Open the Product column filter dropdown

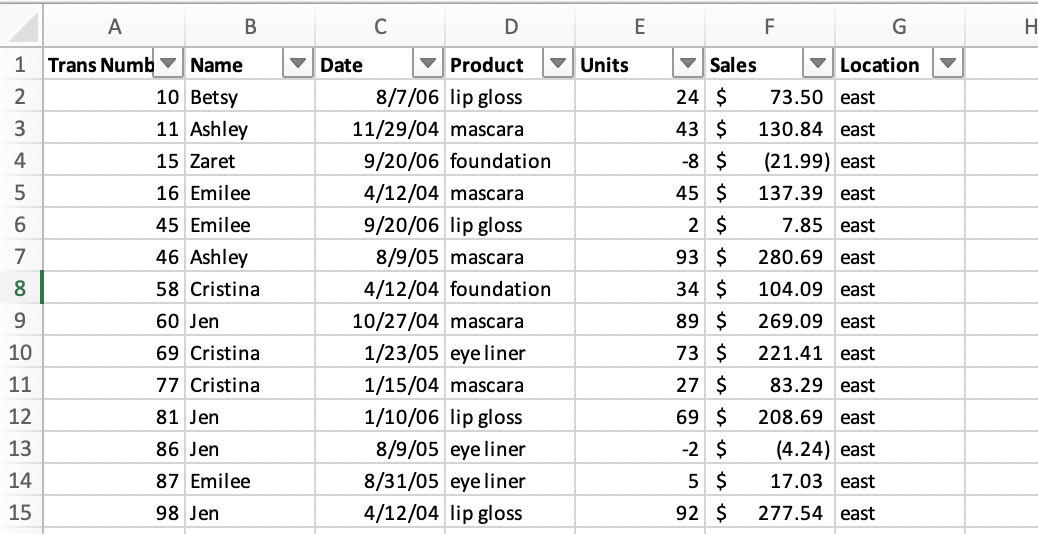tap(558, 65)
